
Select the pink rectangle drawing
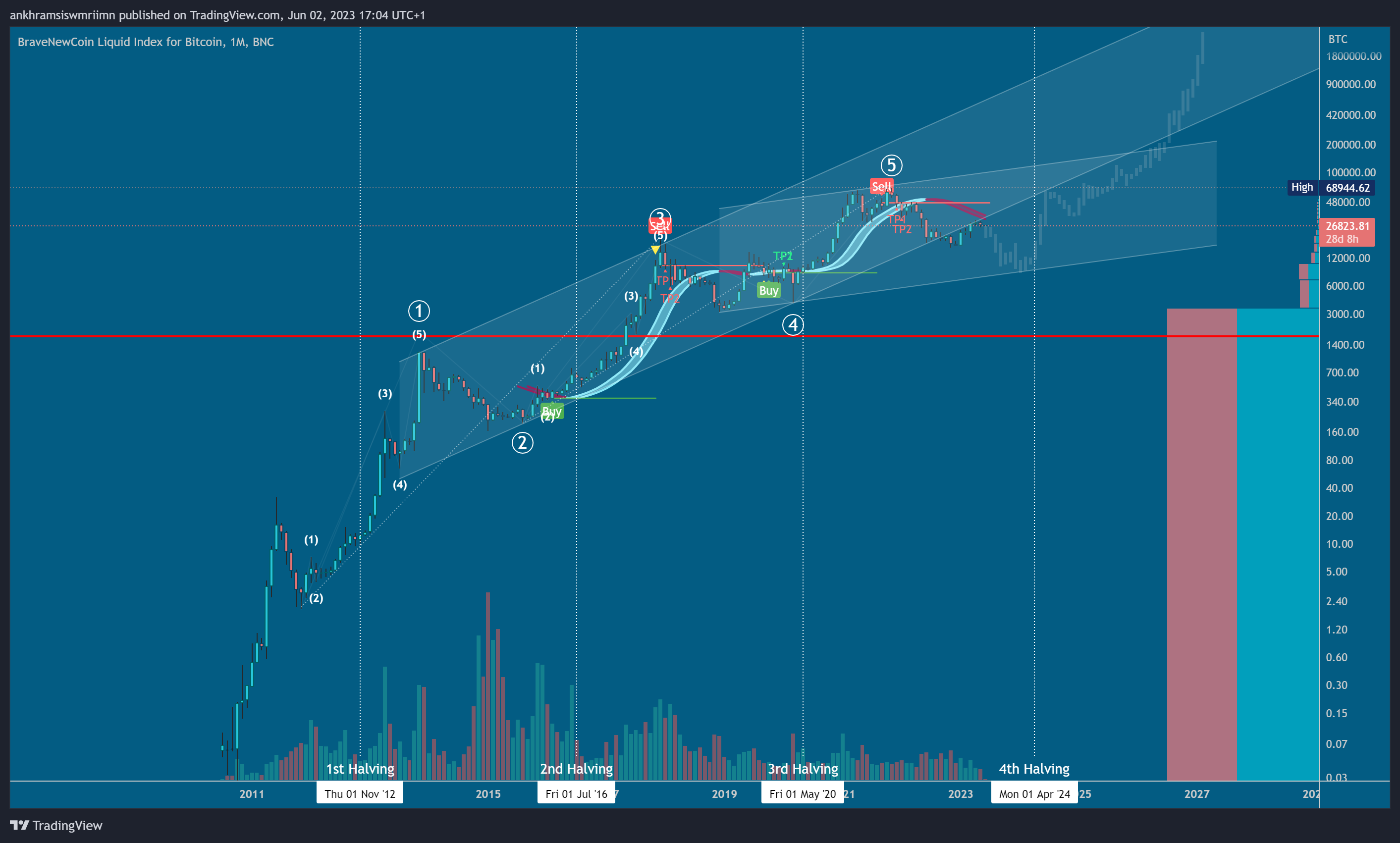pos(1202,544)
